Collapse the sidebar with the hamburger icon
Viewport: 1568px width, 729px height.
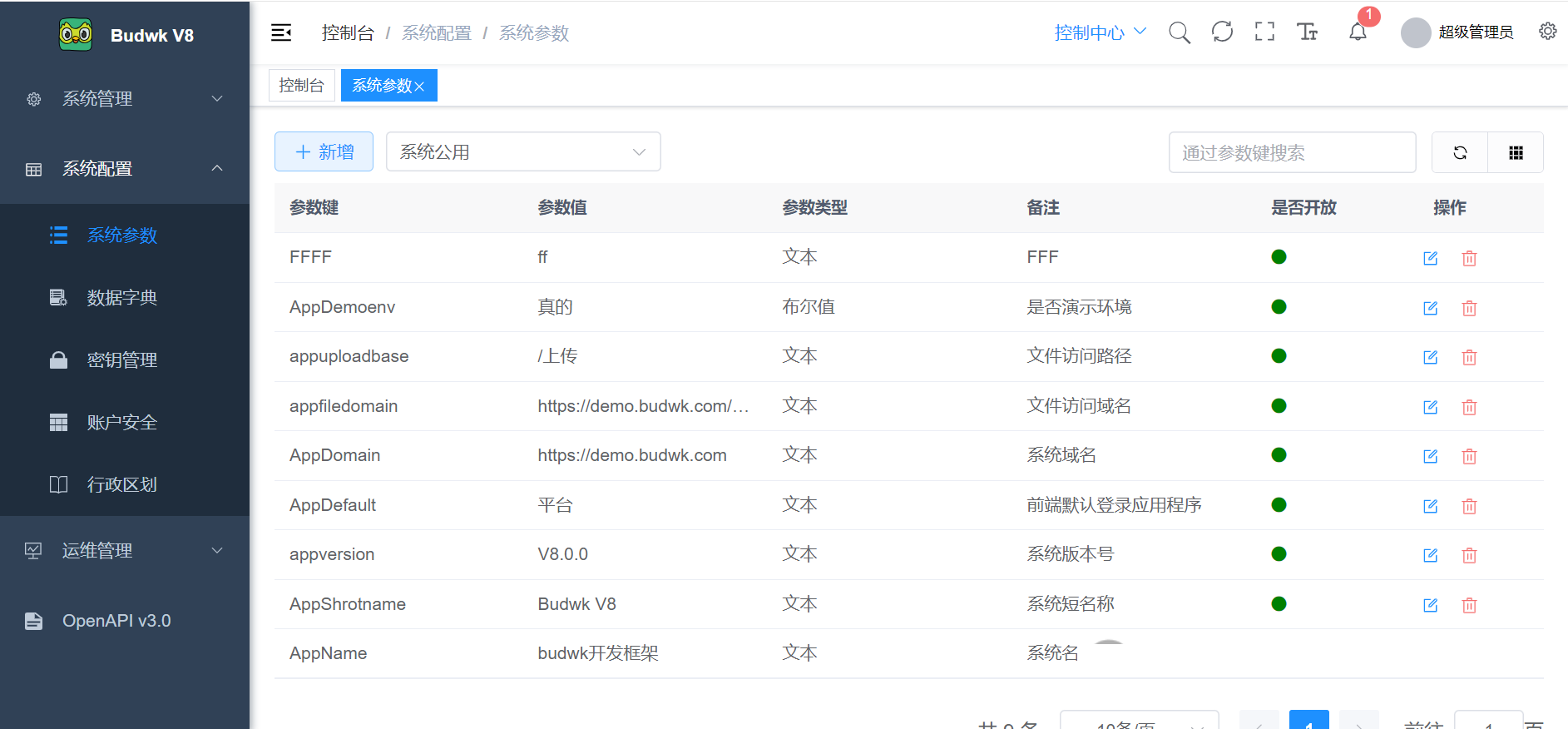(281, 32)
